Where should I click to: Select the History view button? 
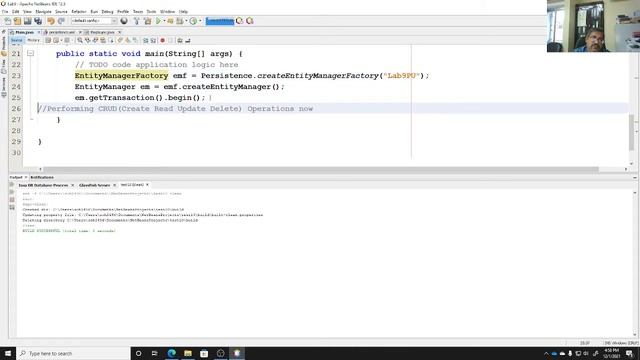coord(33,40)
